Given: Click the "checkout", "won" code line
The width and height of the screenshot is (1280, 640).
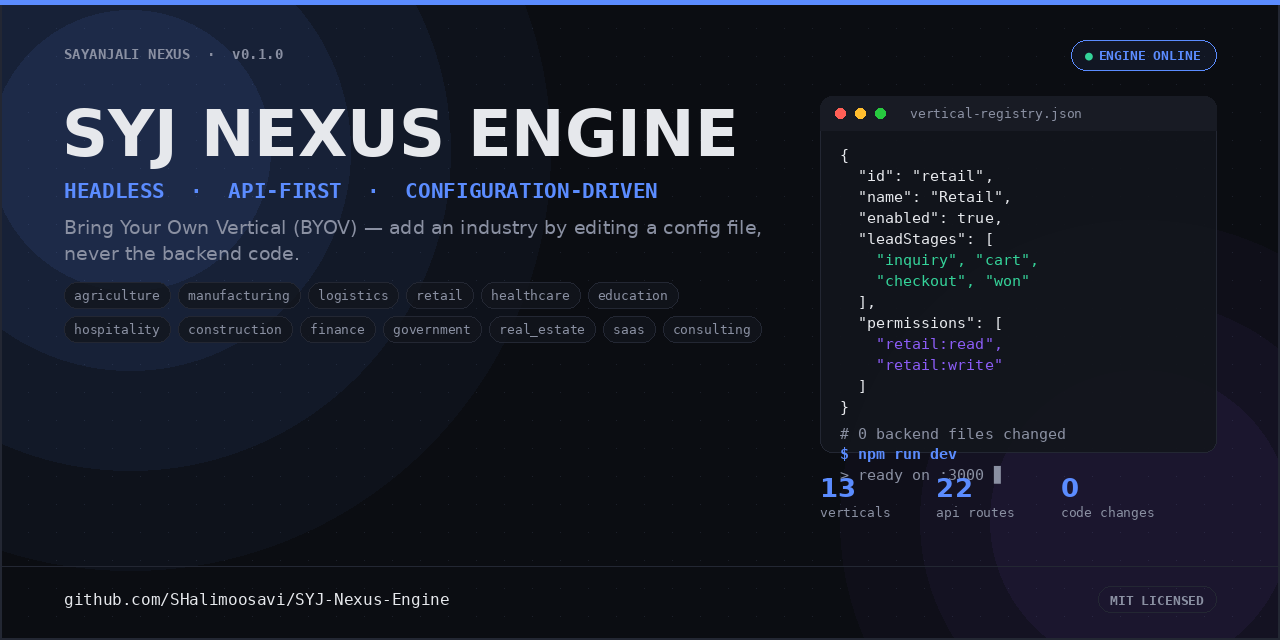Looking at the screenshot, I should coord(953,281).
